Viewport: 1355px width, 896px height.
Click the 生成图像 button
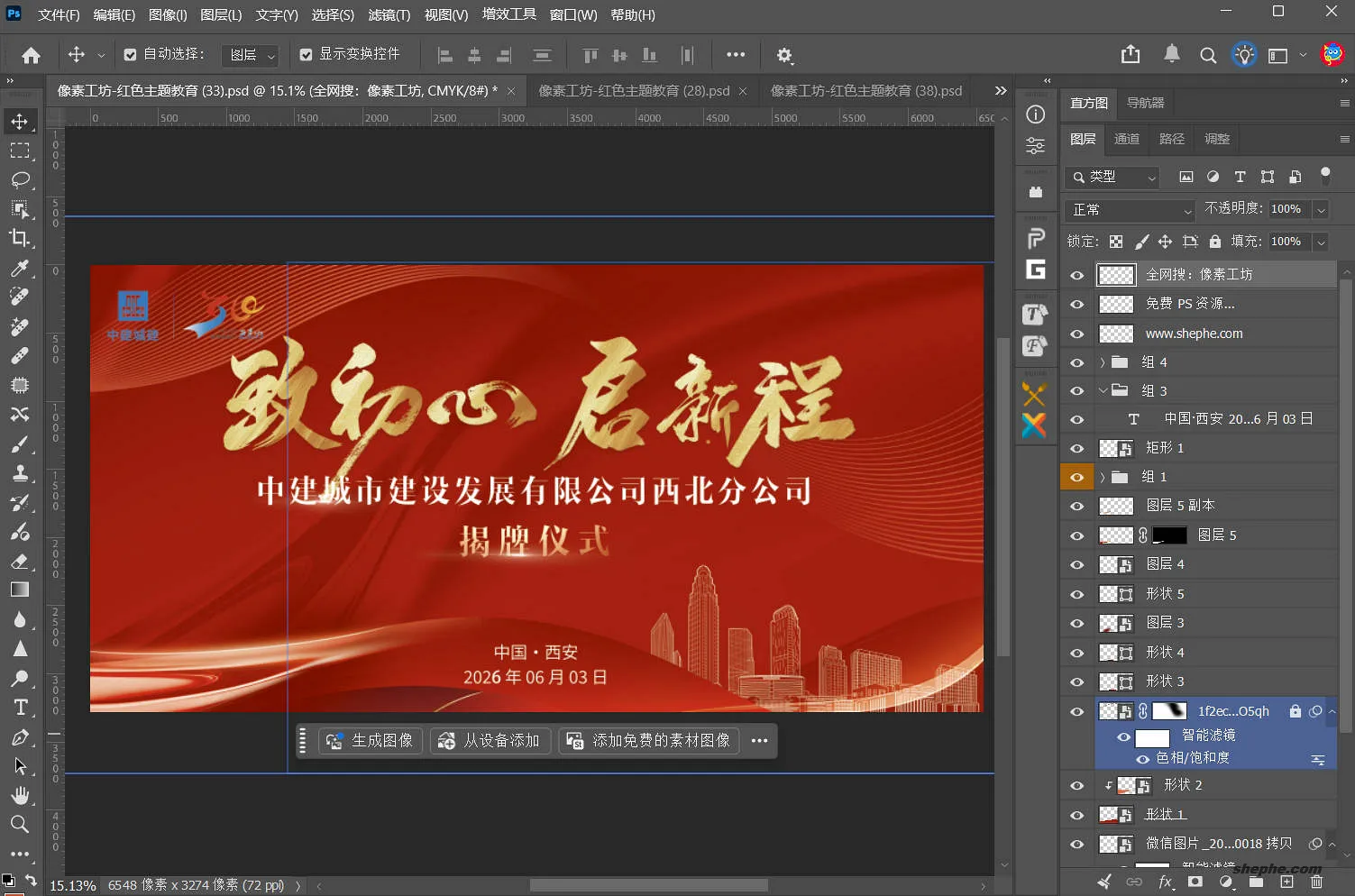[x=371, y=741]
